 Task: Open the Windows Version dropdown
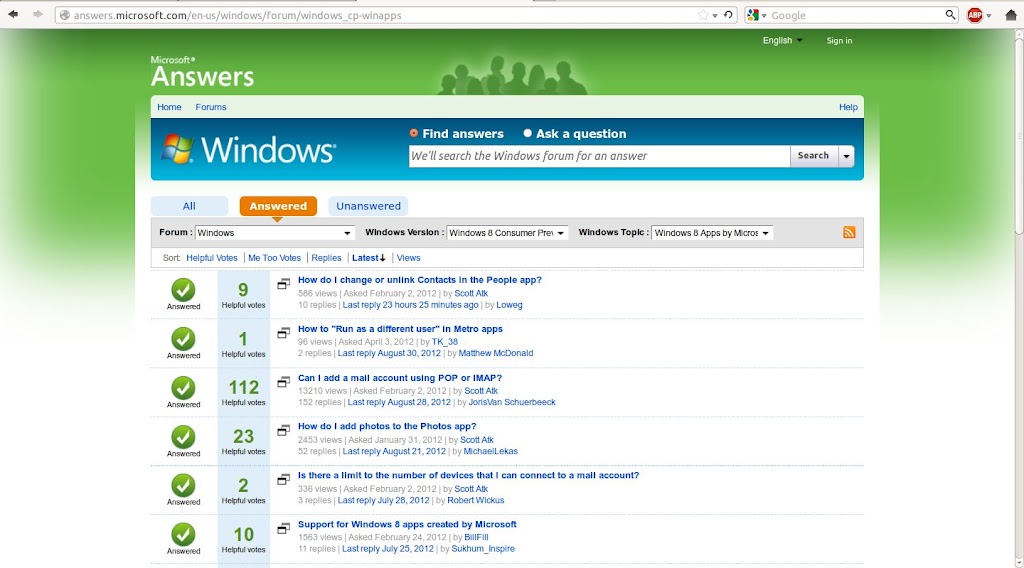507,233
